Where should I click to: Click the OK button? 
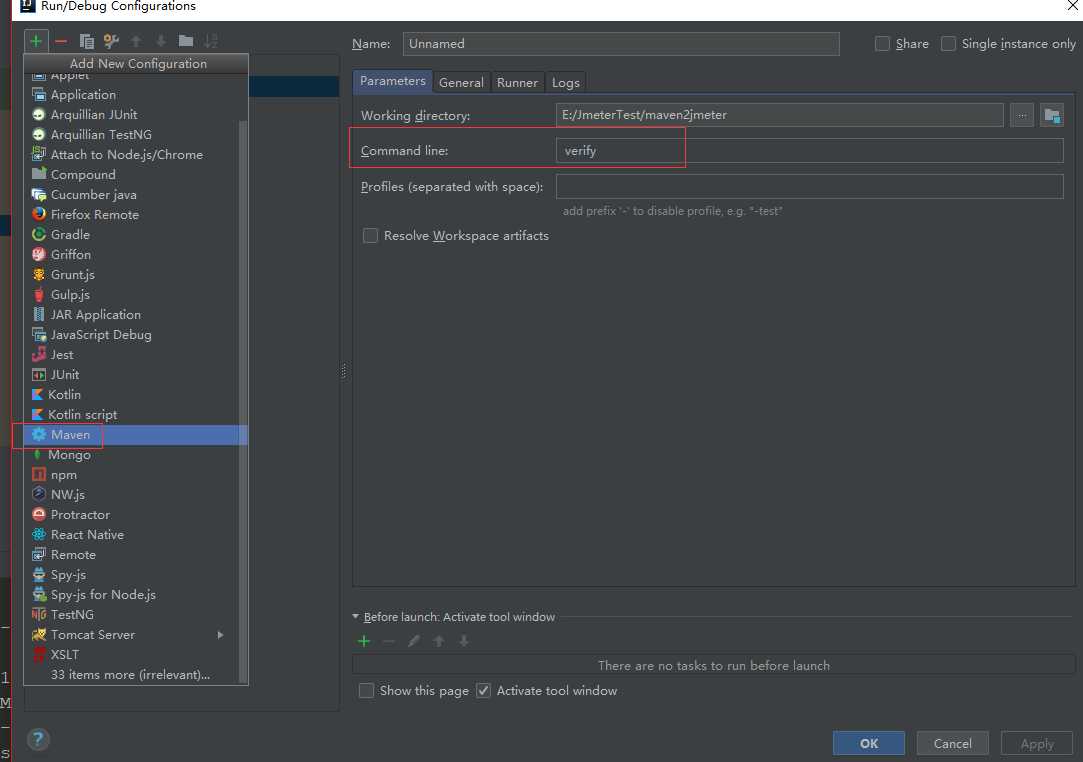coord(869,743)
